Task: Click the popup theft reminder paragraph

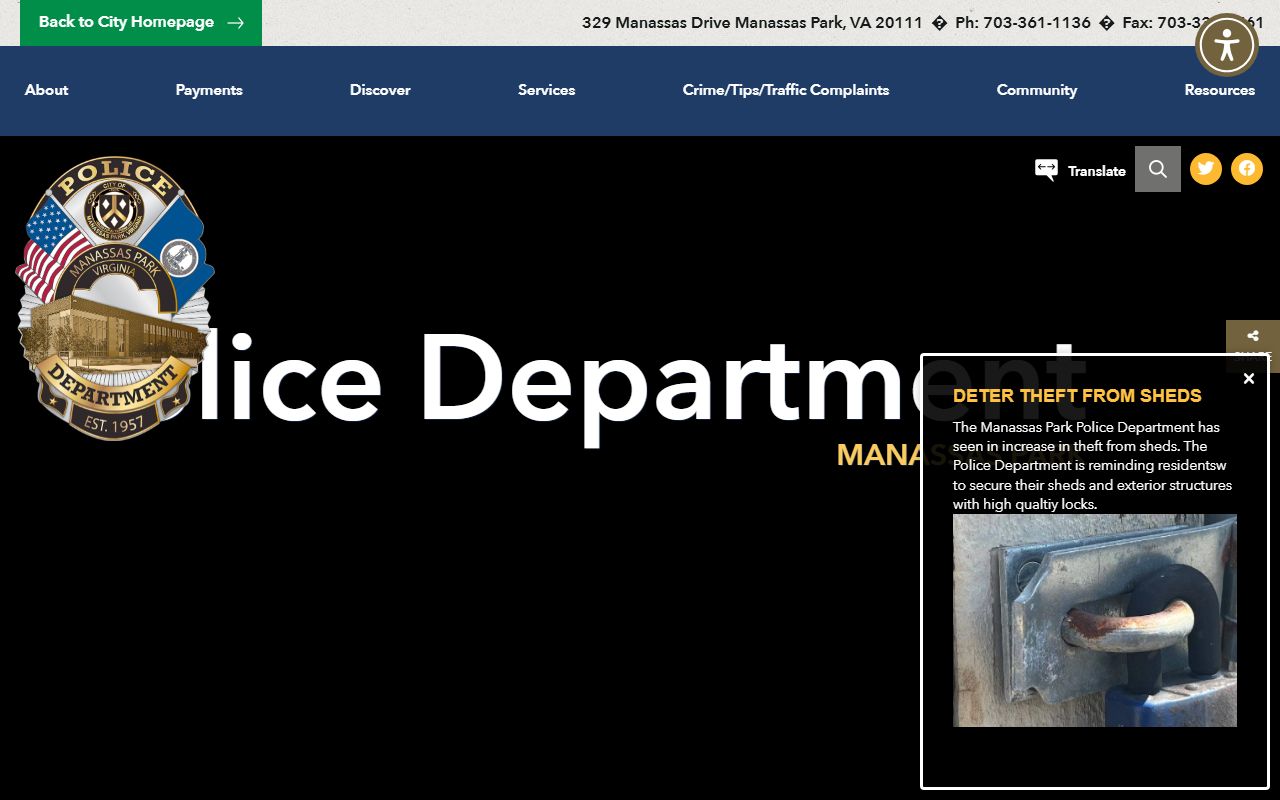Action: (x=1092, y=465)
